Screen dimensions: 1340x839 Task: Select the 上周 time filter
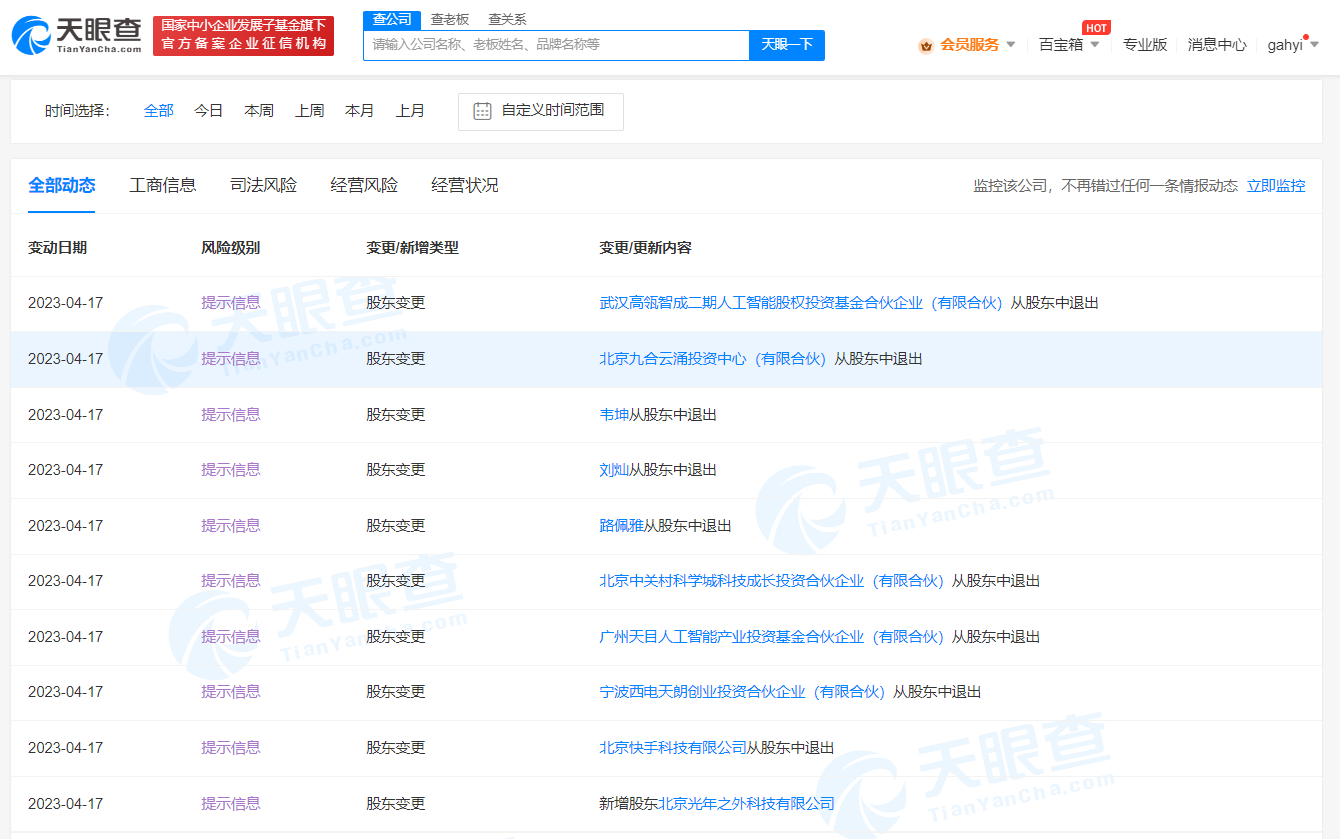(310, 111)
